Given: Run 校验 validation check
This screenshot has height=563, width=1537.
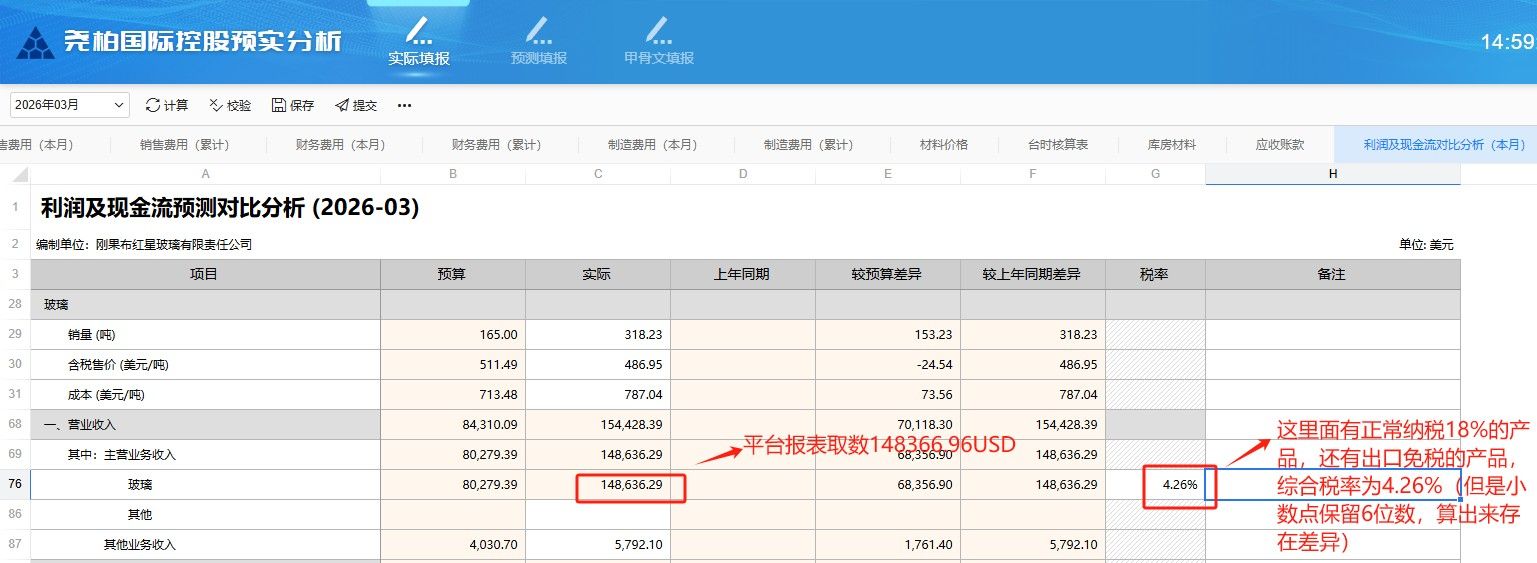Looking at the screenshot, I should tap(215, 105).
